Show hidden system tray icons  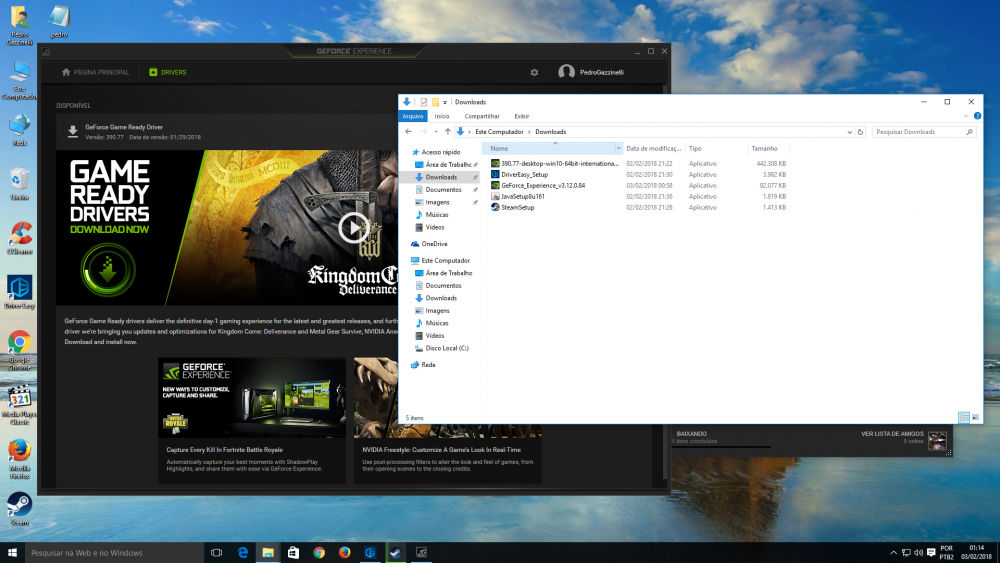(x=893, y=553)
